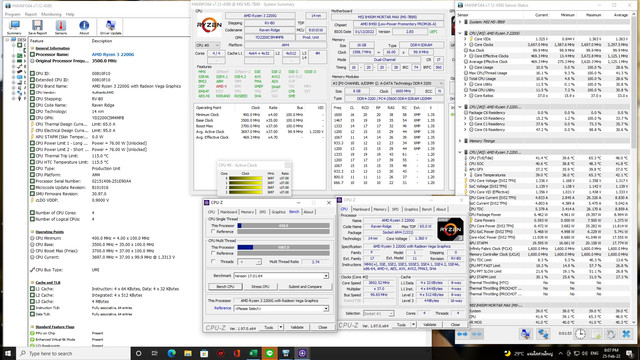The width and height of the screenshot is (640, 360).
Task: Open Mainboard tab in the CPU-Z CPU window
Action: [361, 209]
